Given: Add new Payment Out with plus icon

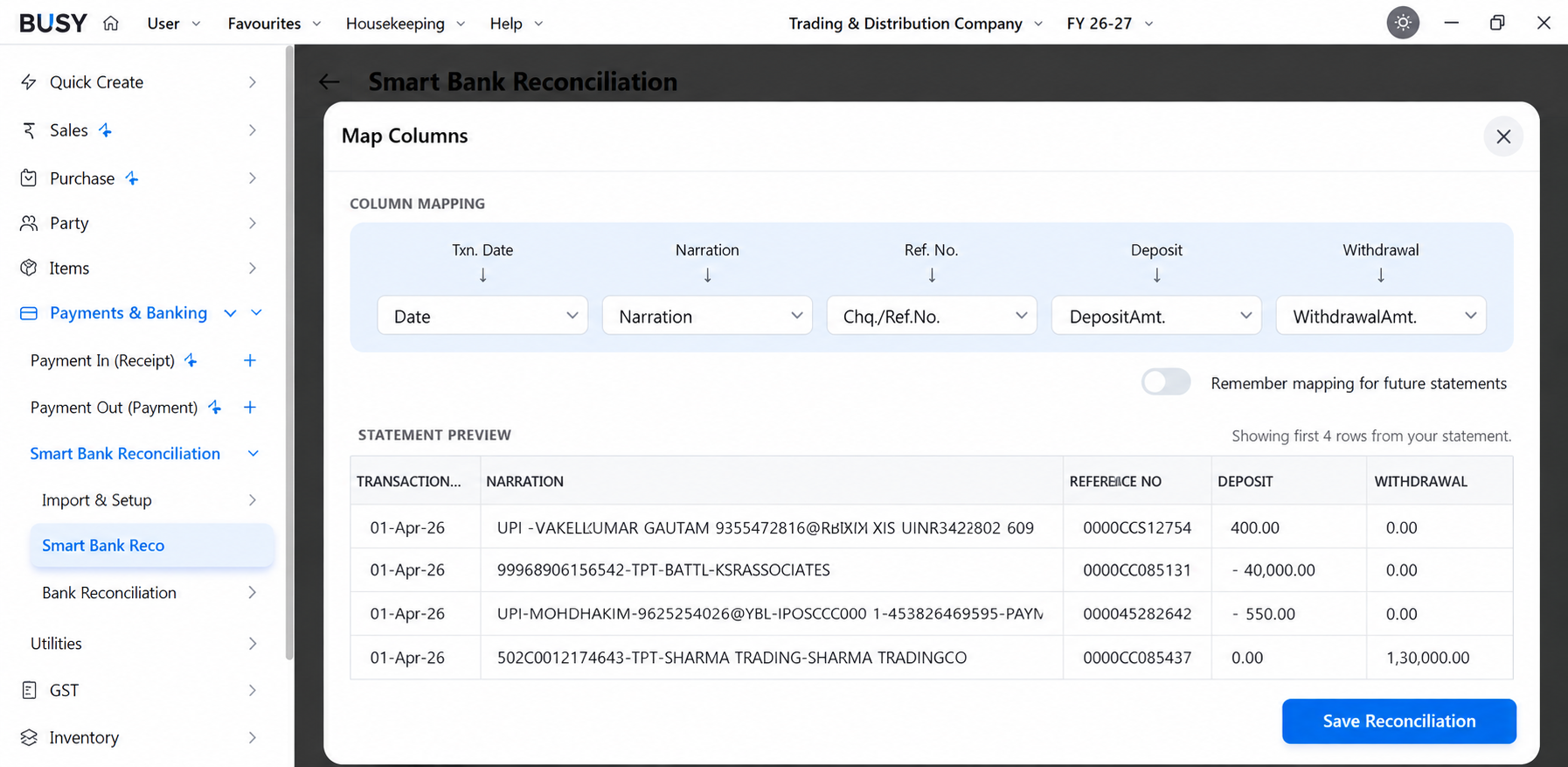Looking at the screenshot, I should 250,408.
